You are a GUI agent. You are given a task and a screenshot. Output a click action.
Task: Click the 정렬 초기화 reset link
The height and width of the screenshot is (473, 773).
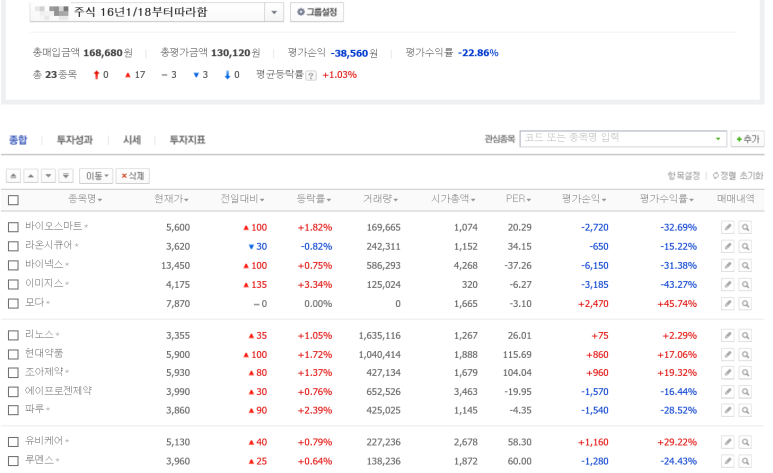coord(738,176)
